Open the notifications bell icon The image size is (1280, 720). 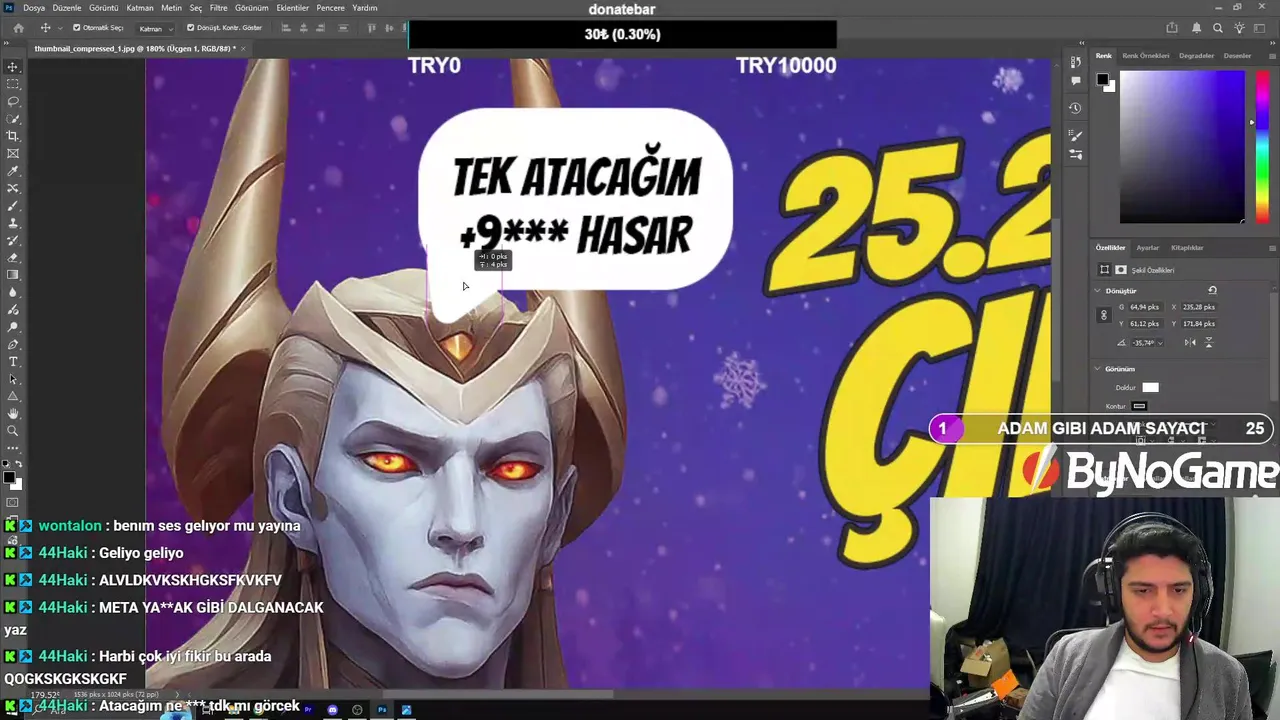click(1196, 28)
